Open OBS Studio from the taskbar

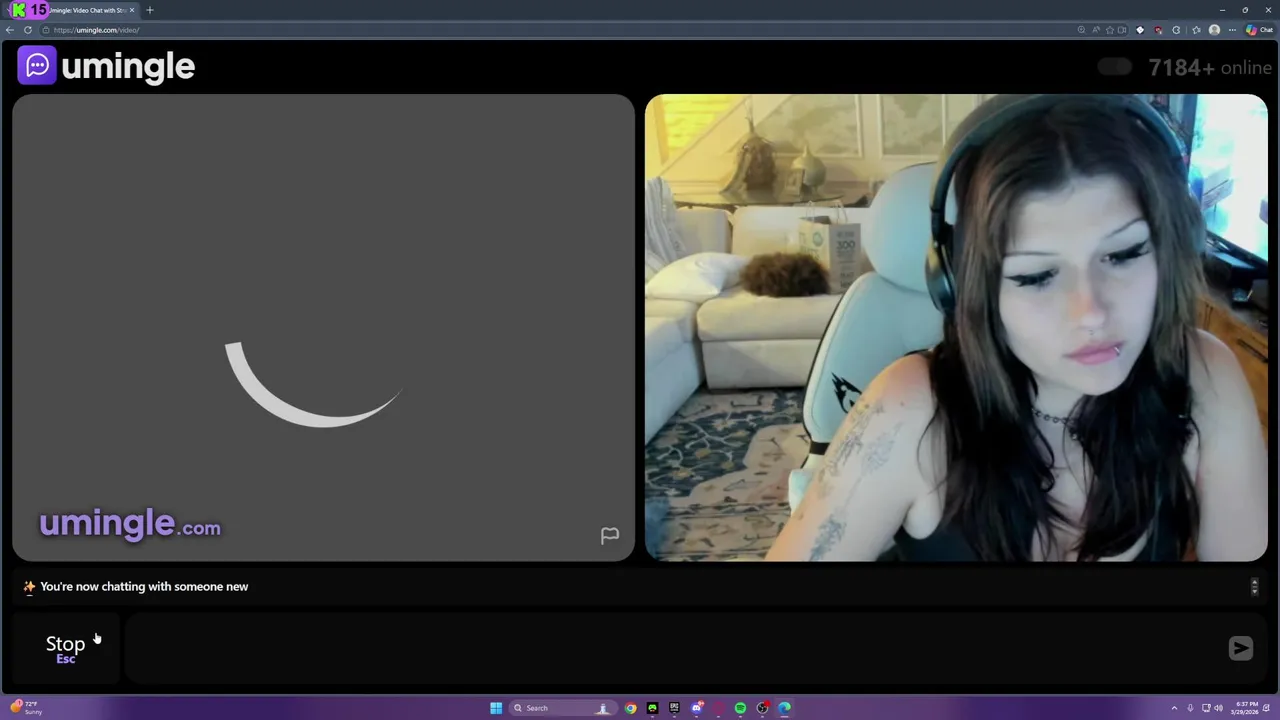762,708
